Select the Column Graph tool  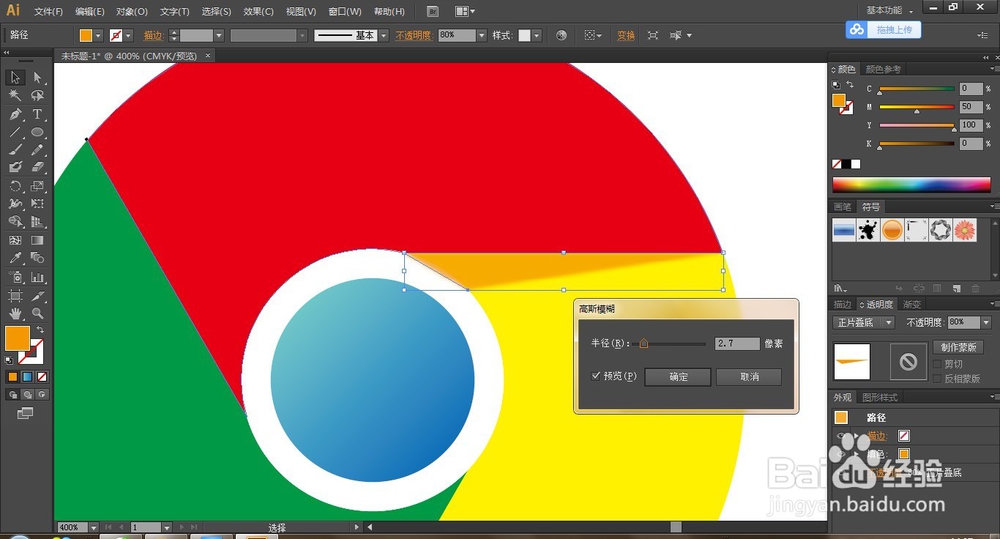[37, 277]
